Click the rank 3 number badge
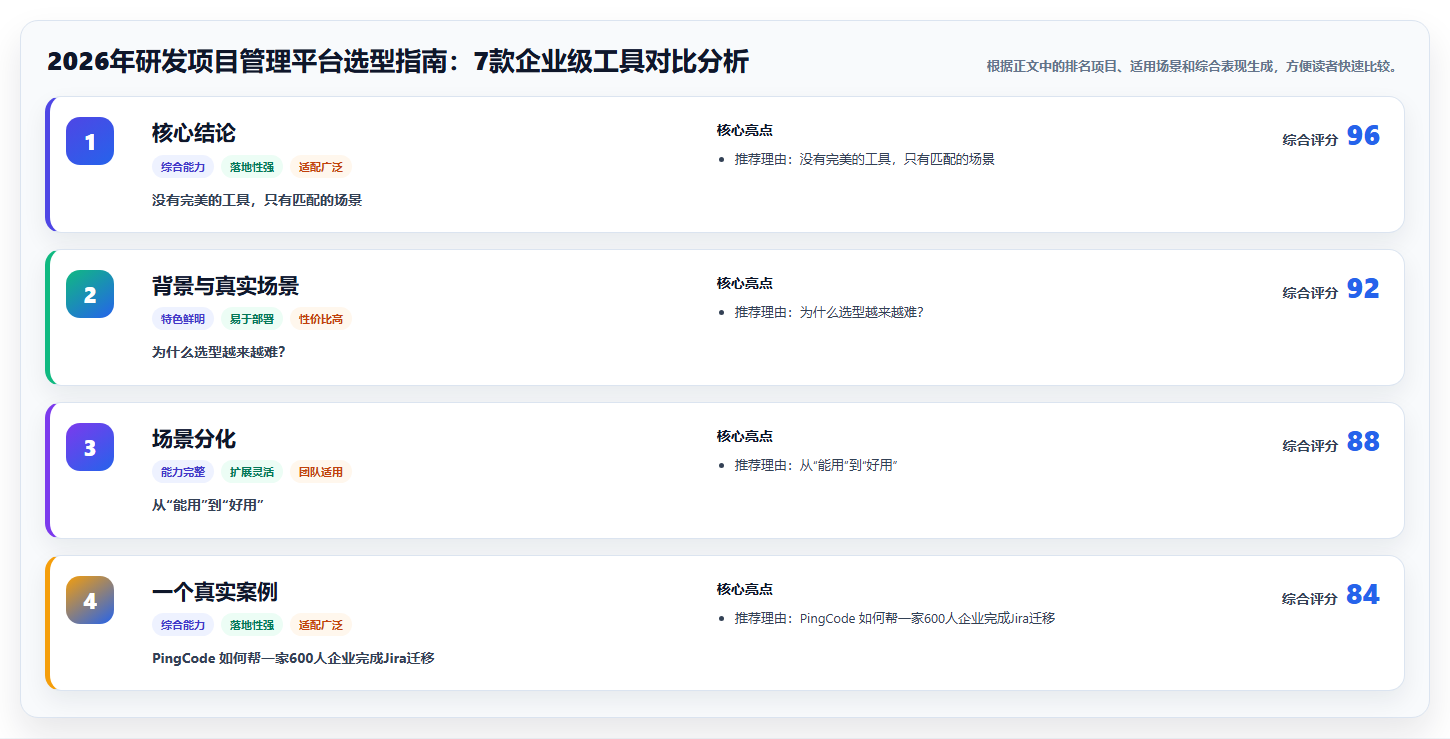This screenshot has width=1450, height=739. click(x=90, y=447)
